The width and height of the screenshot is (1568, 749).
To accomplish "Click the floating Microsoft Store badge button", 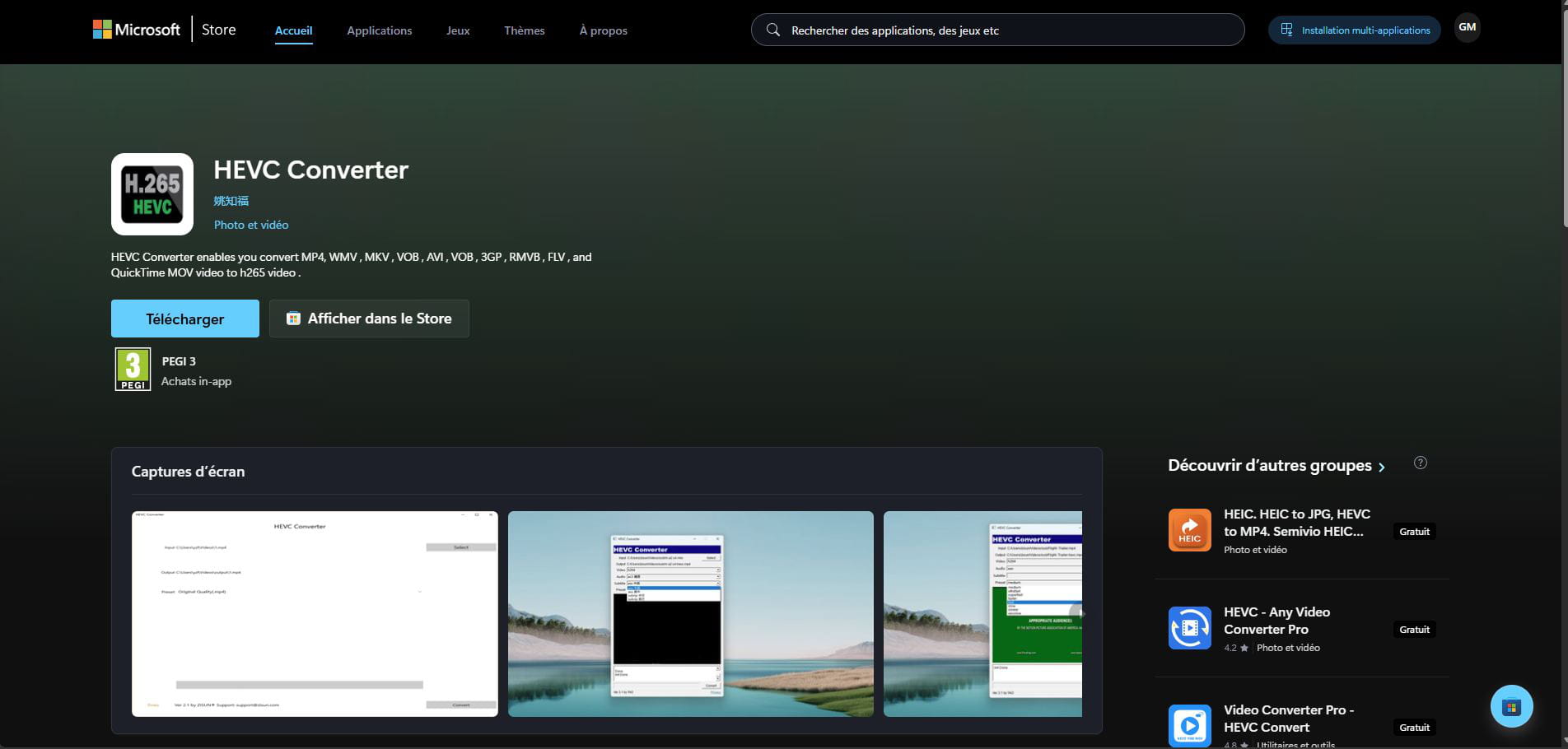I will tap(1512, 706).
